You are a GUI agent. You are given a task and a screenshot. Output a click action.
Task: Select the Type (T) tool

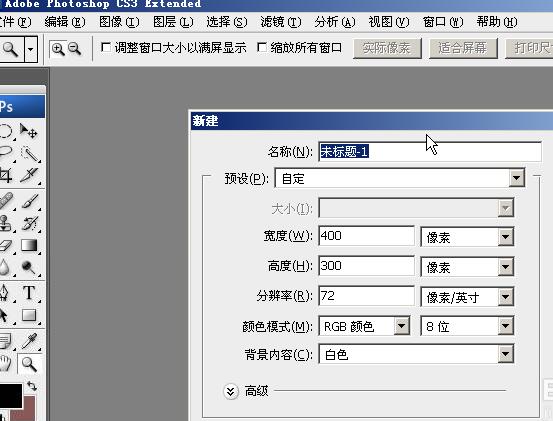click(x=29, y=293)
